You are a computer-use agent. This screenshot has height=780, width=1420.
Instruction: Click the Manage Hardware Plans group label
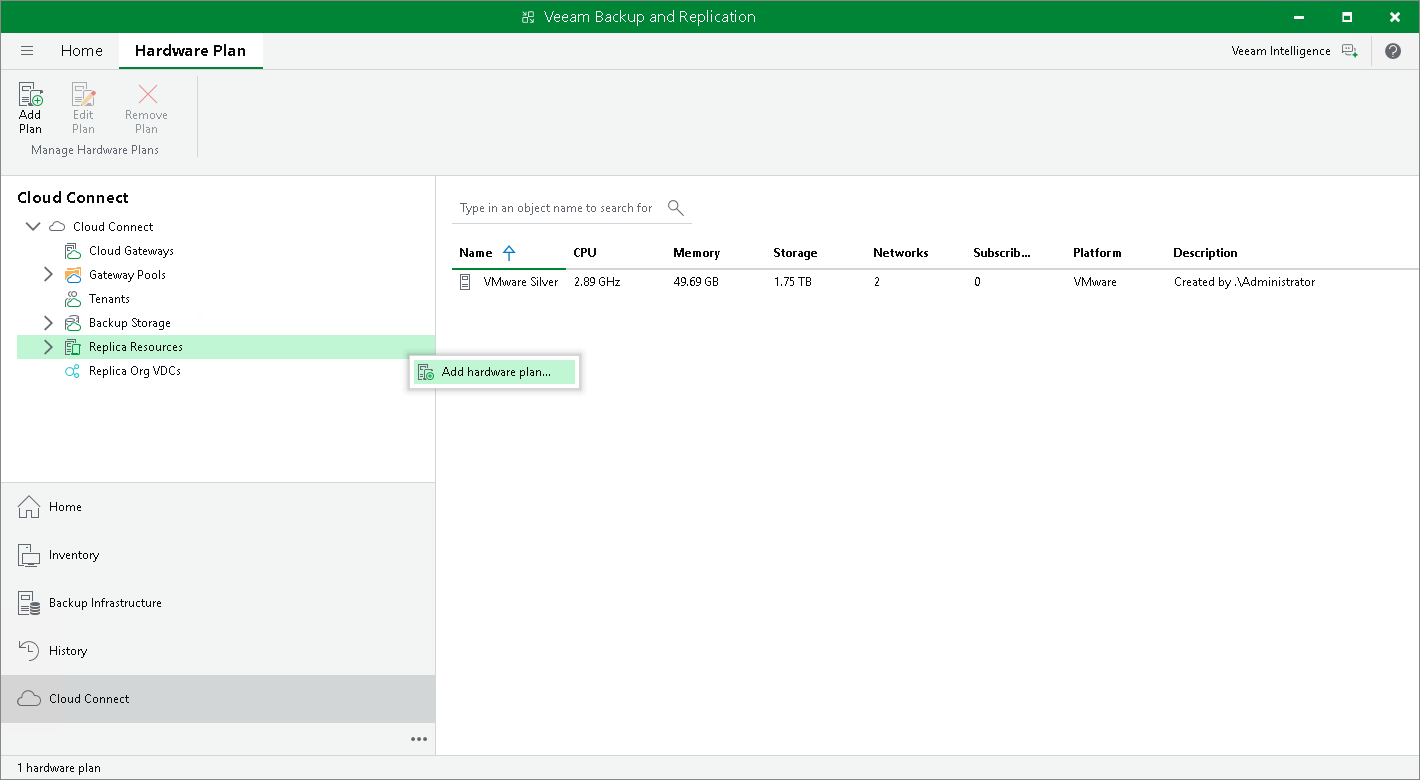(95, 150)
